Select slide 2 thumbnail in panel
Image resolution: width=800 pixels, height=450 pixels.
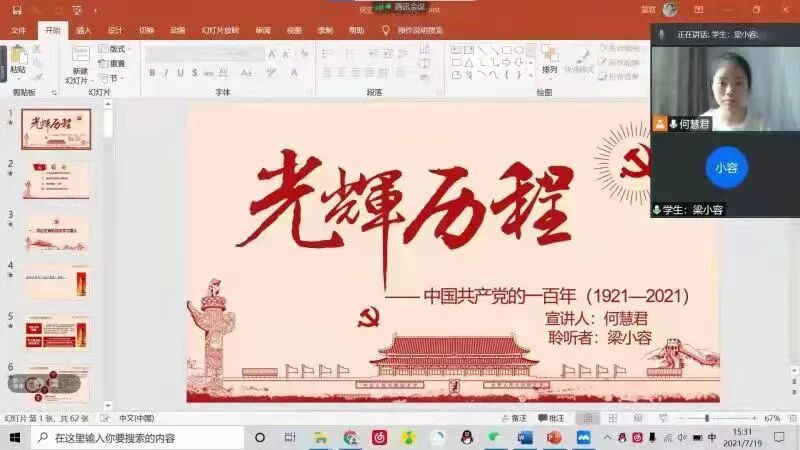coord(56,180)
